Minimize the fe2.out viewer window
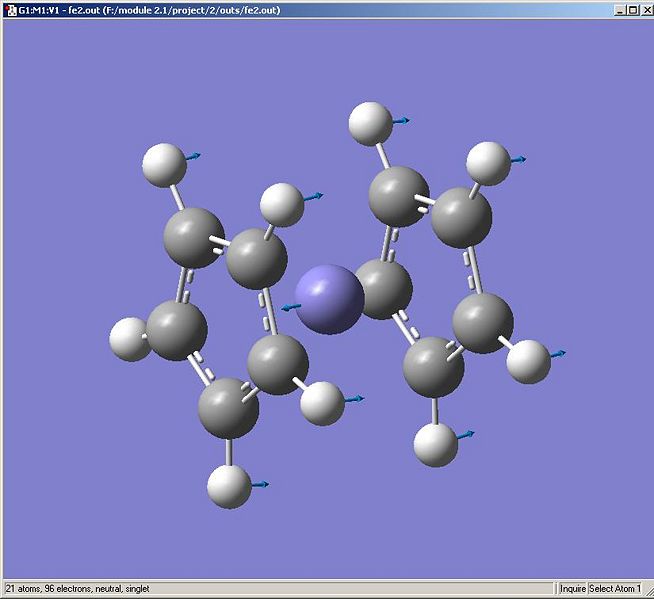The height and width of the screenshot is (599, 654). 620,10
